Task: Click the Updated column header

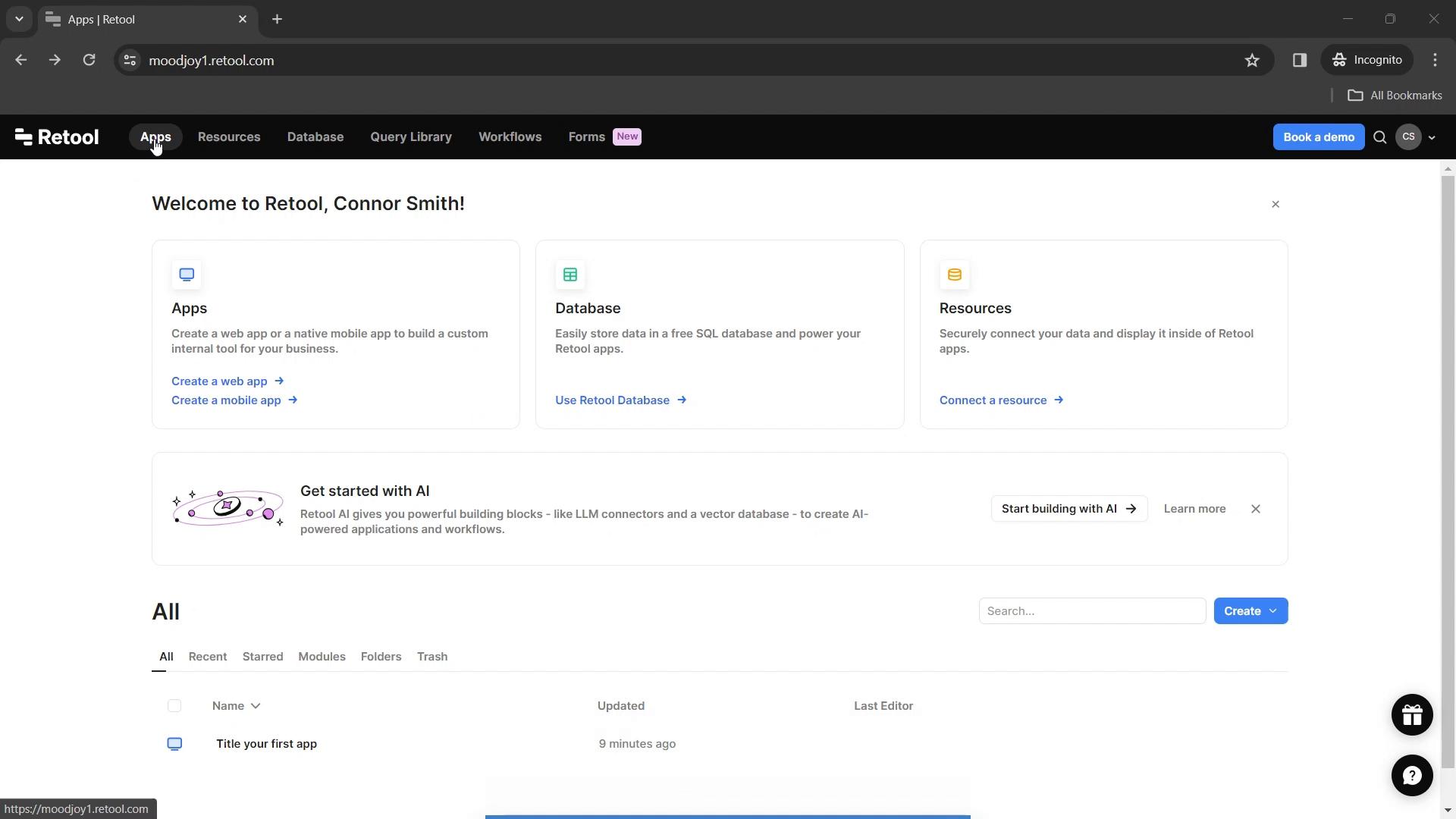Action: coord(621,706)
